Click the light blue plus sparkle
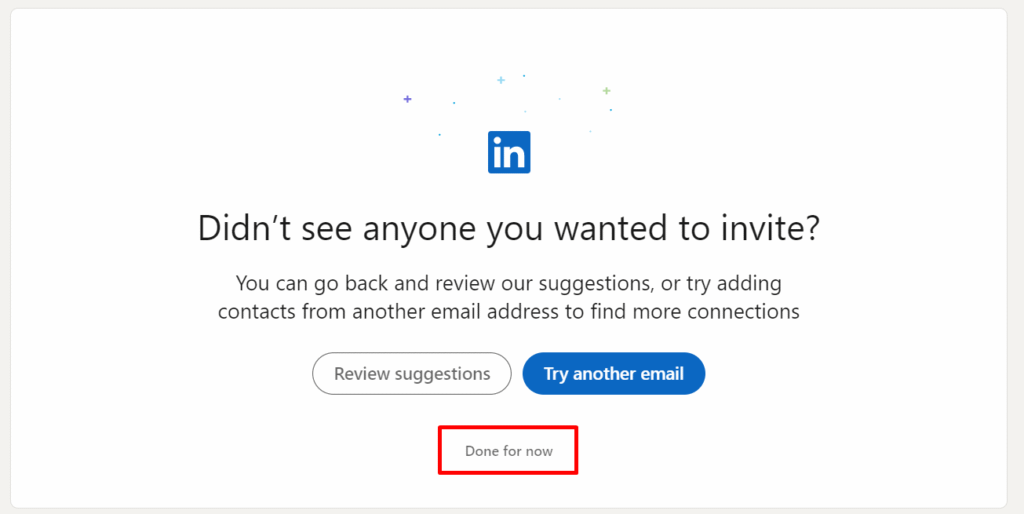This screenshot has height=514, width=1024. point(501,80)
